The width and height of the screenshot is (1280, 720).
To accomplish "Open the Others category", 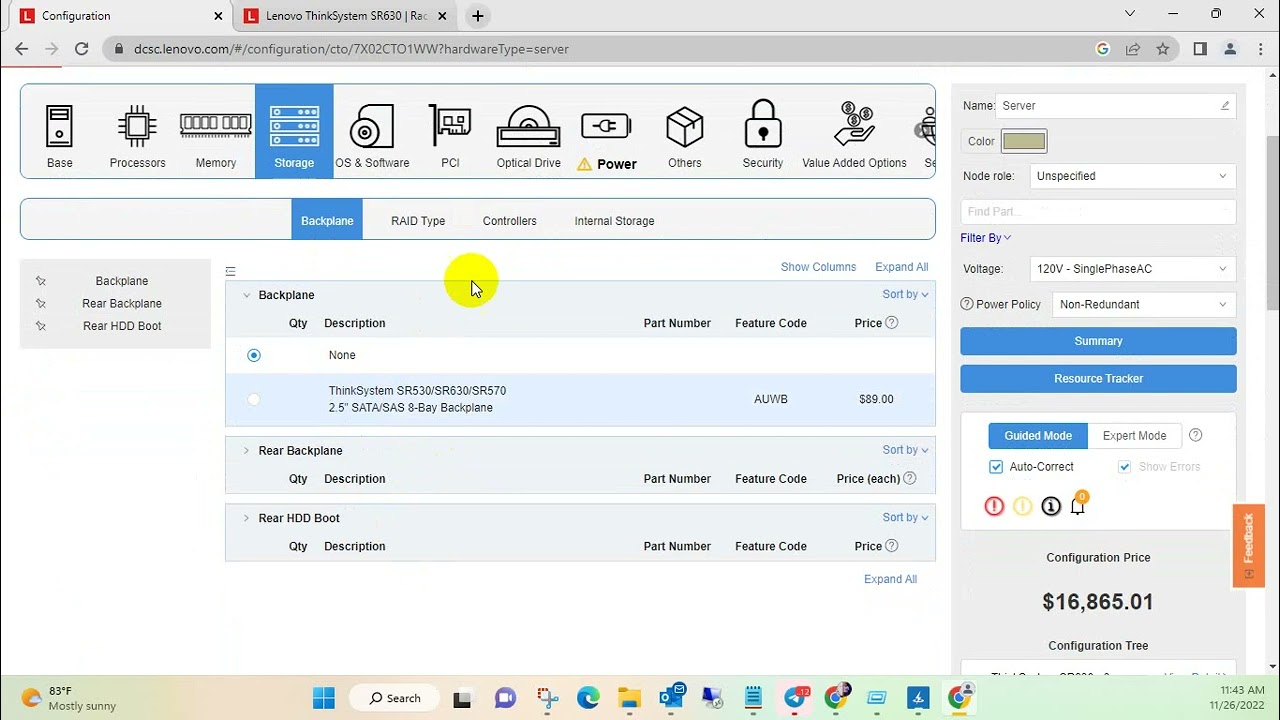I will (685, 135).
